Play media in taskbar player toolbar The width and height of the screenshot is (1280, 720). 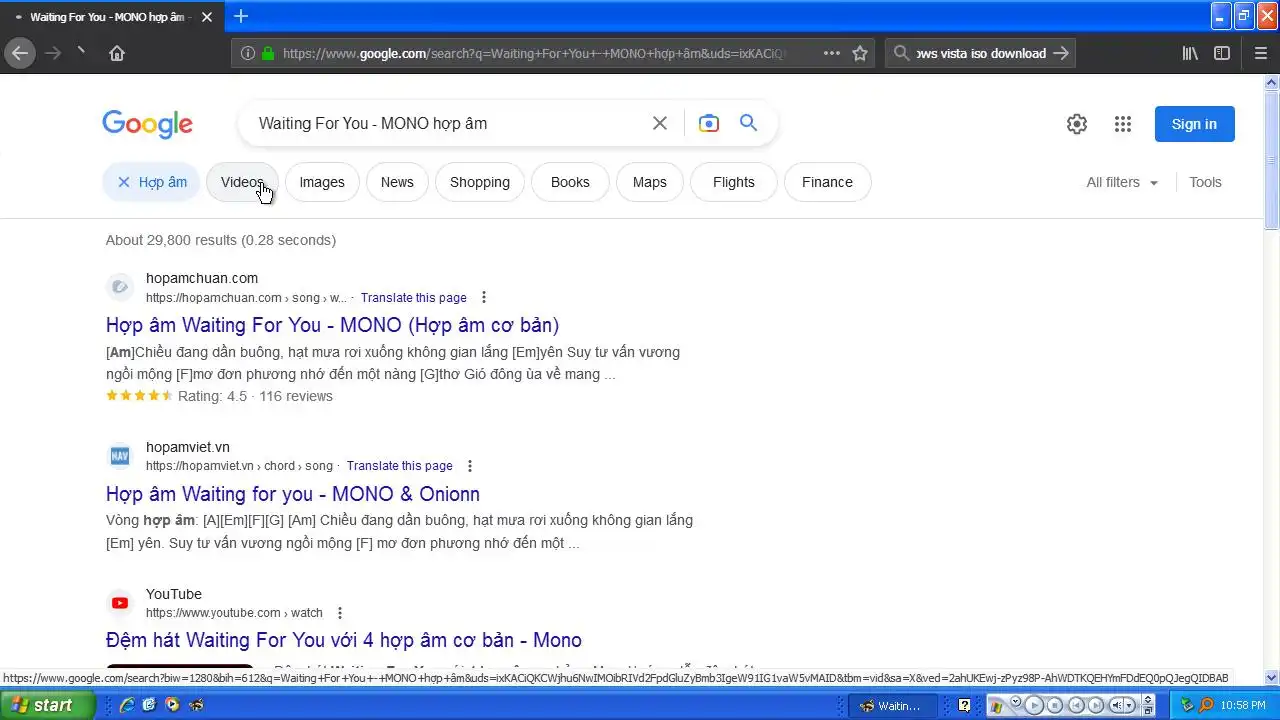[x=1034, y=705]
